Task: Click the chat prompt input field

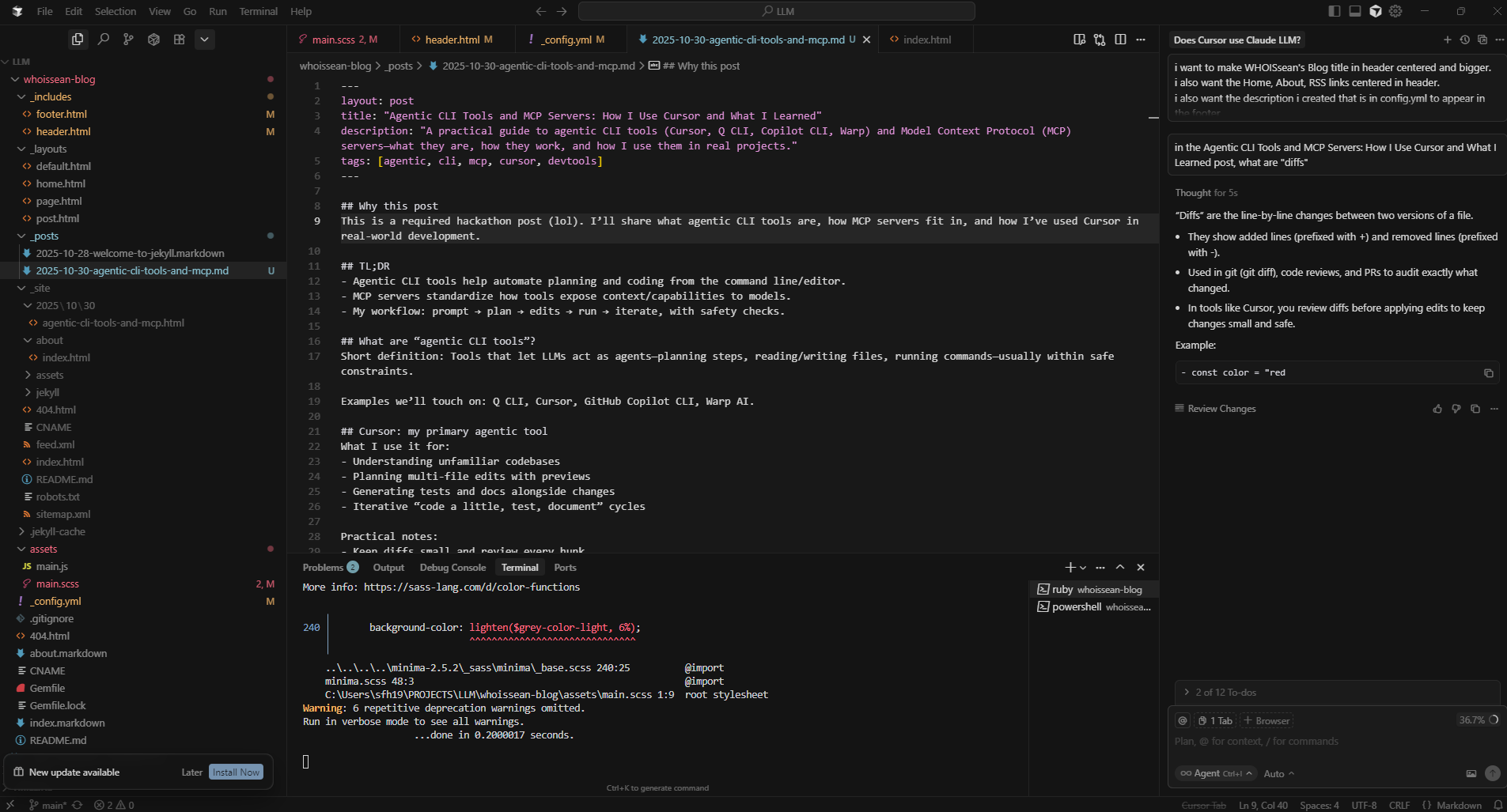Action: point(1329,742)
